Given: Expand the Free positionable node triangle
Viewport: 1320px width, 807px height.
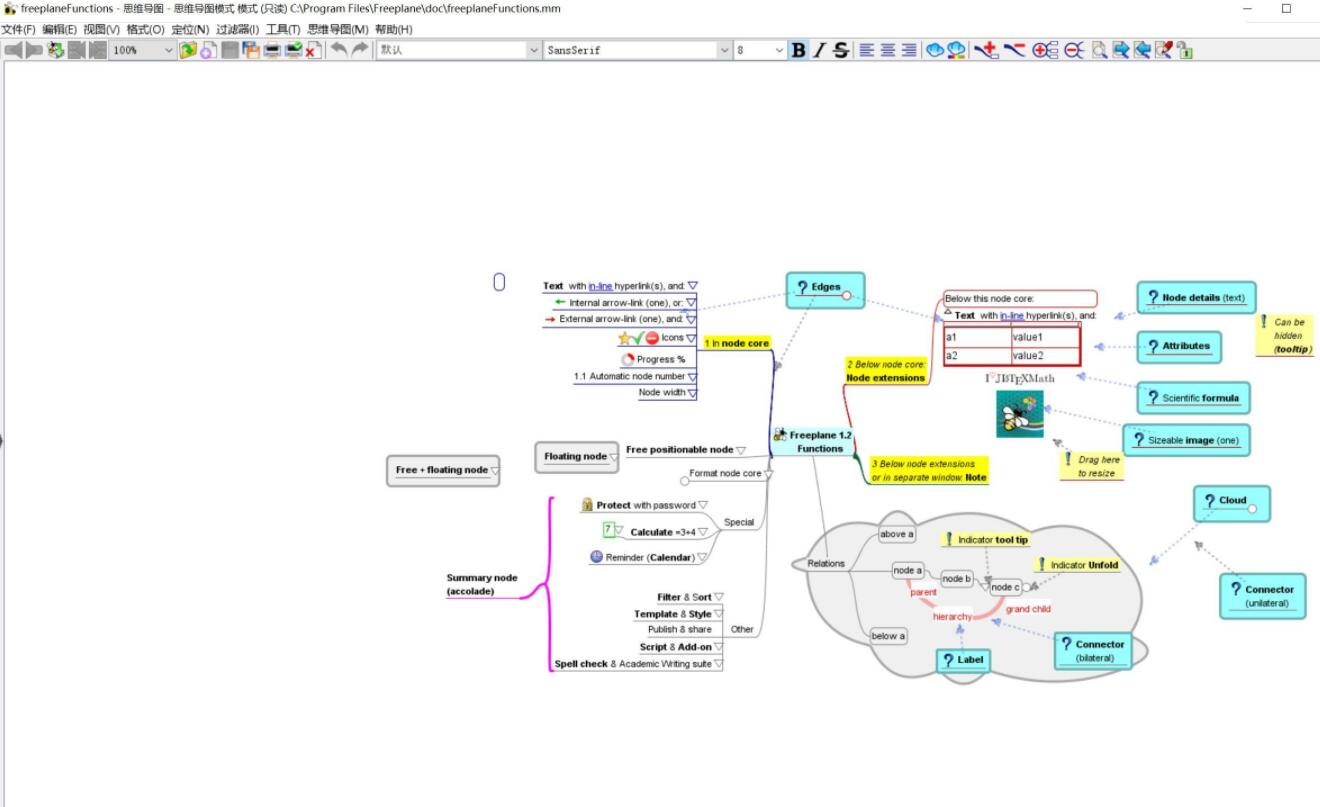Looking at the screenshot, I should (741, 451).
